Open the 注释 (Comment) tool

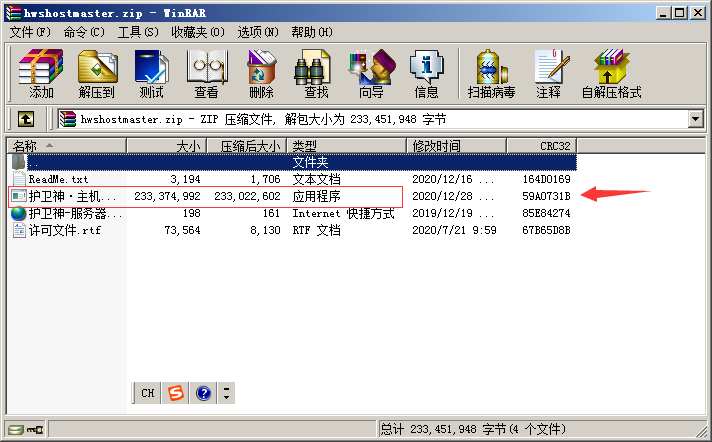point(548,74)
